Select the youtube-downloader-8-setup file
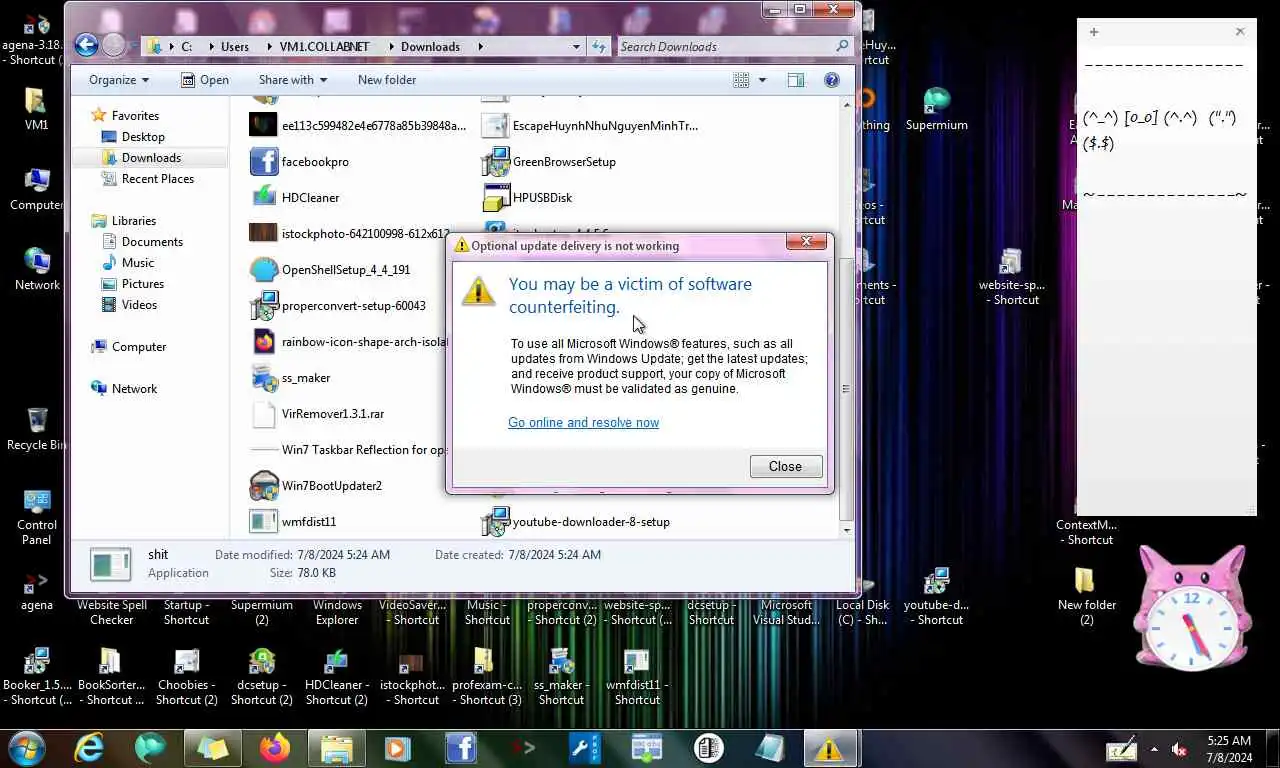Viewport: 1280px width, 768px height. click(x=576, y=522)
